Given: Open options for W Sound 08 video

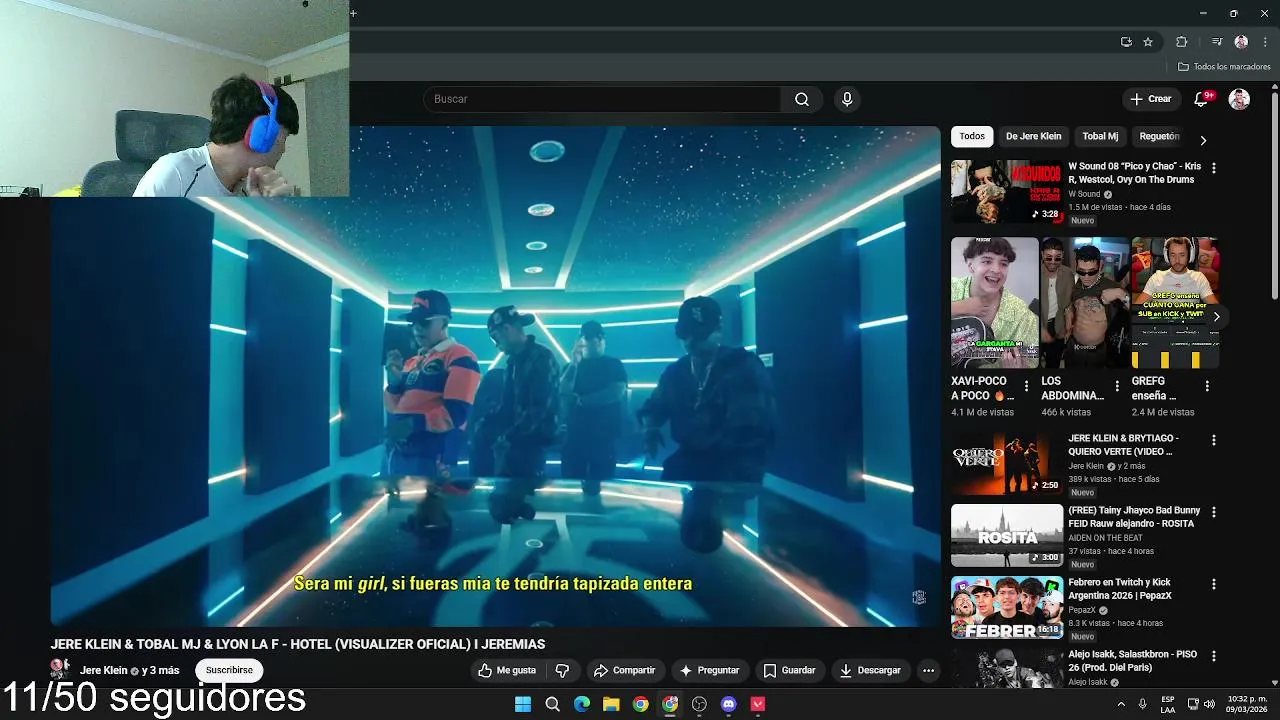Looking at the screenshot, I should click(x=1214, y=169).
